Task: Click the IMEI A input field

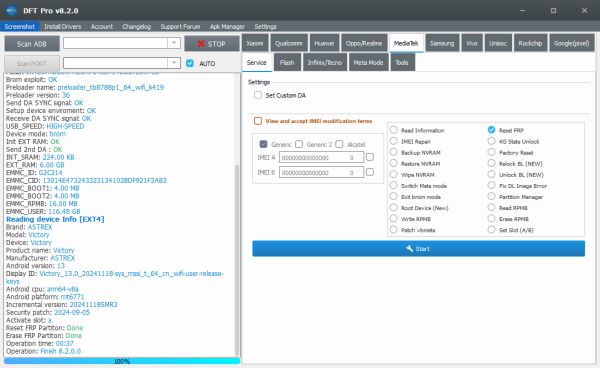Action: coord(321,157)
